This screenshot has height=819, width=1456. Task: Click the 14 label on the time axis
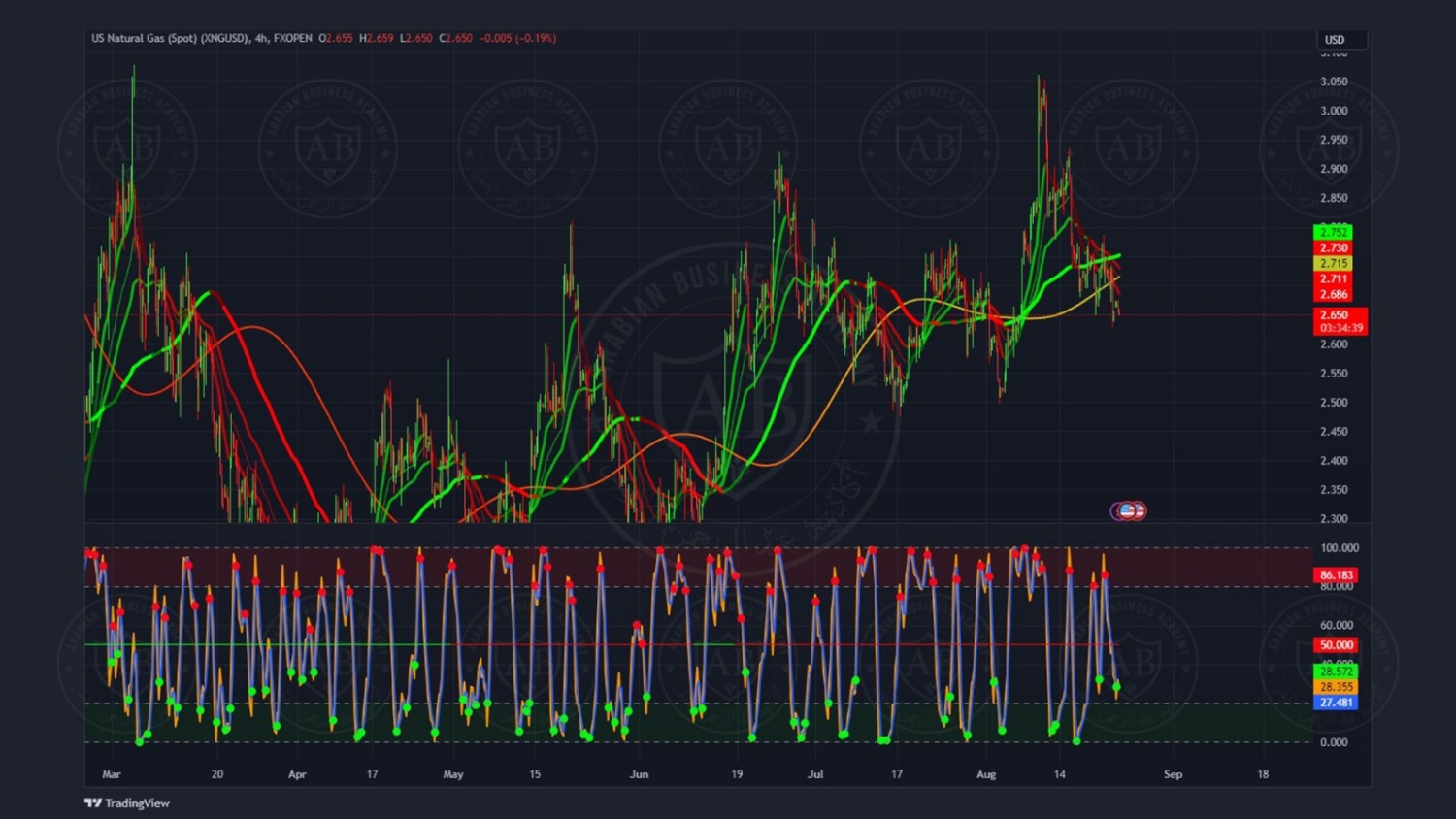[1060, 774]
